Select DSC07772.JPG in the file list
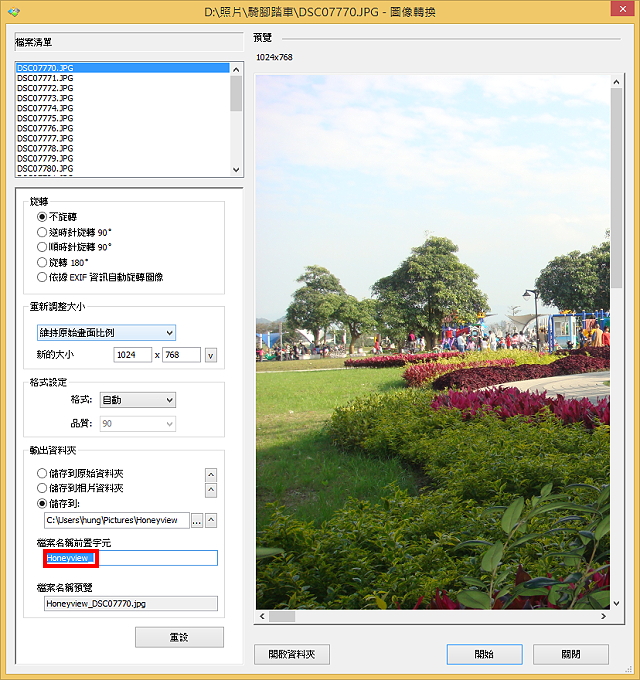The height and width of the screenshot is (680, 640). 123,88
